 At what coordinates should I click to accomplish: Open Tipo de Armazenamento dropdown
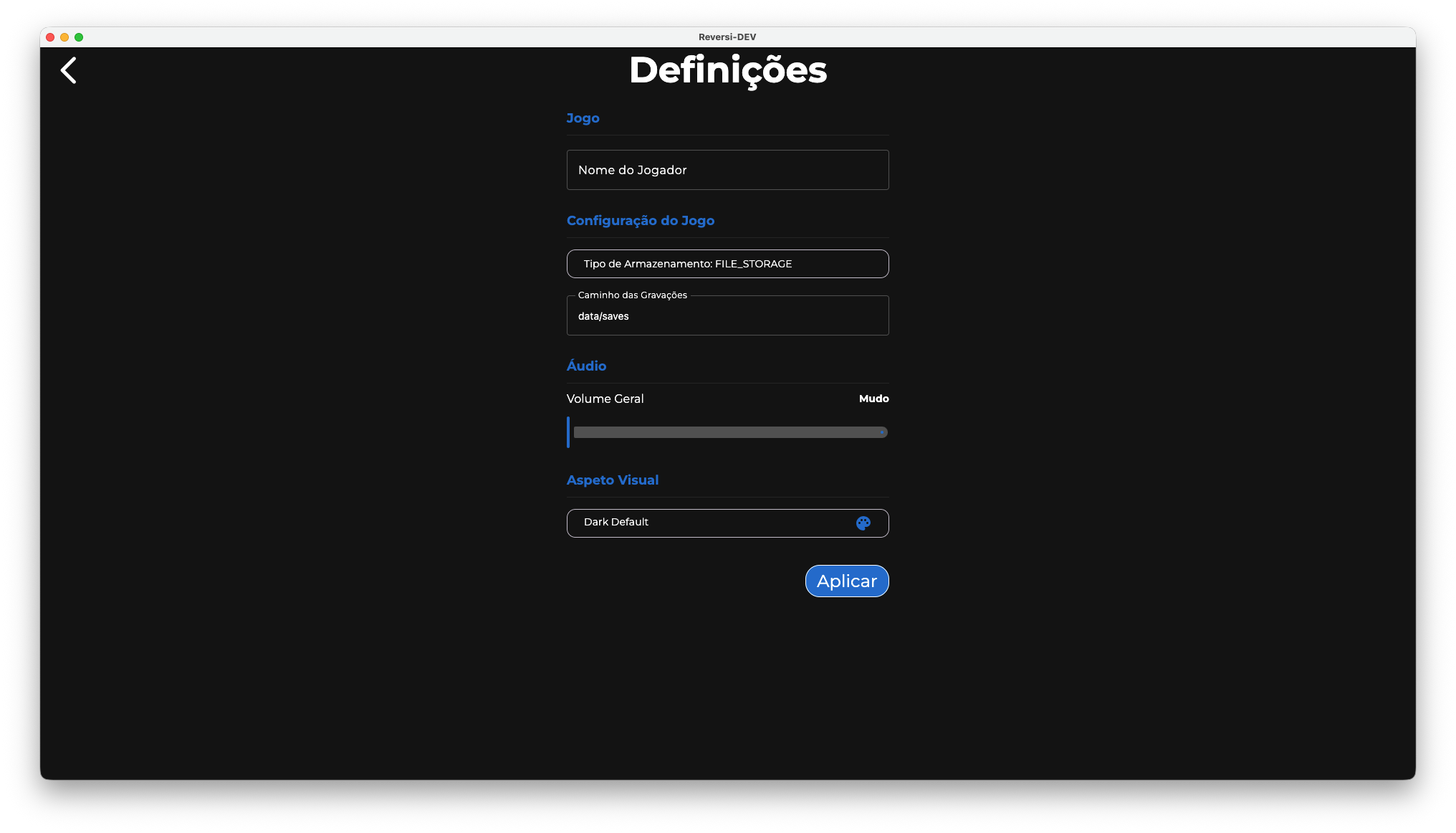(x=727, y=264)
